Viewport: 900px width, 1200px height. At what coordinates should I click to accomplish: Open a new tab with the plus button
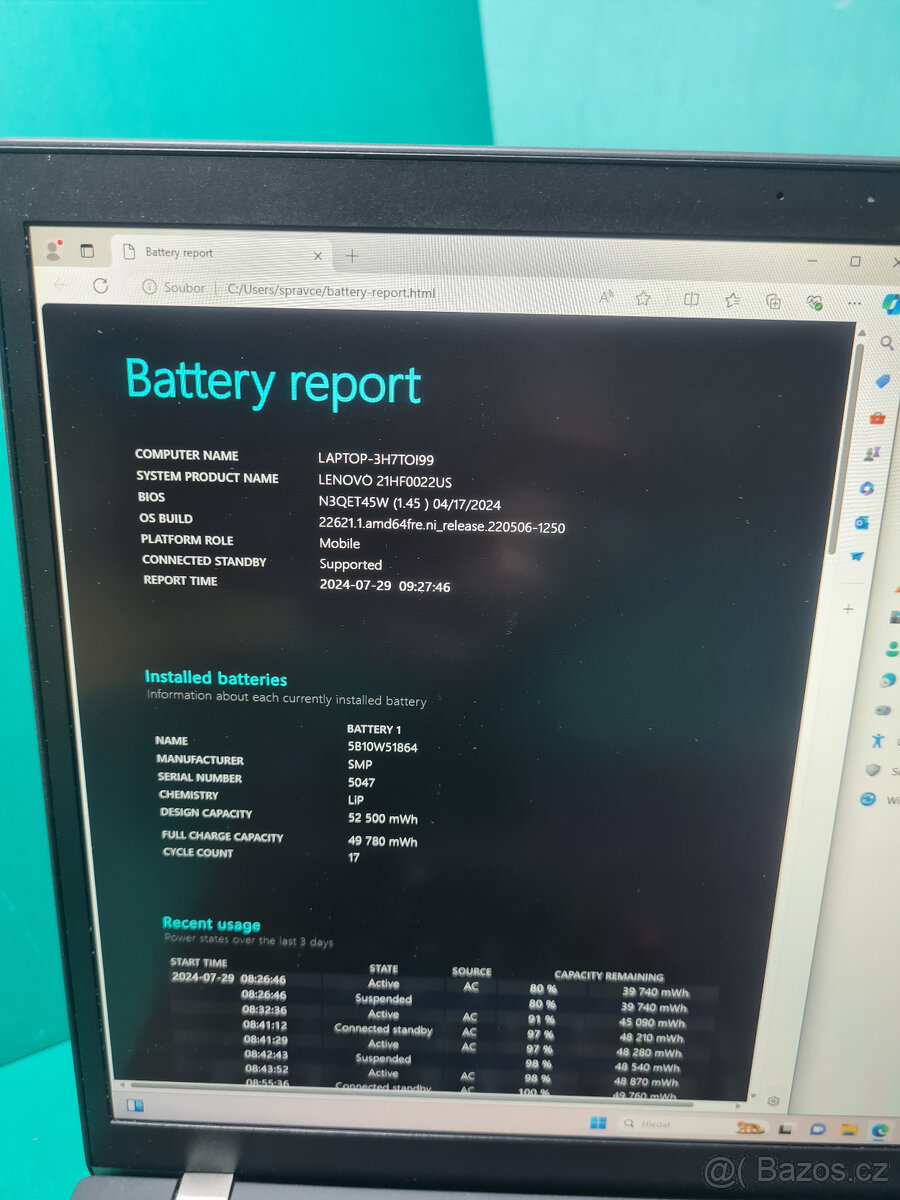(x=351, y=256)
